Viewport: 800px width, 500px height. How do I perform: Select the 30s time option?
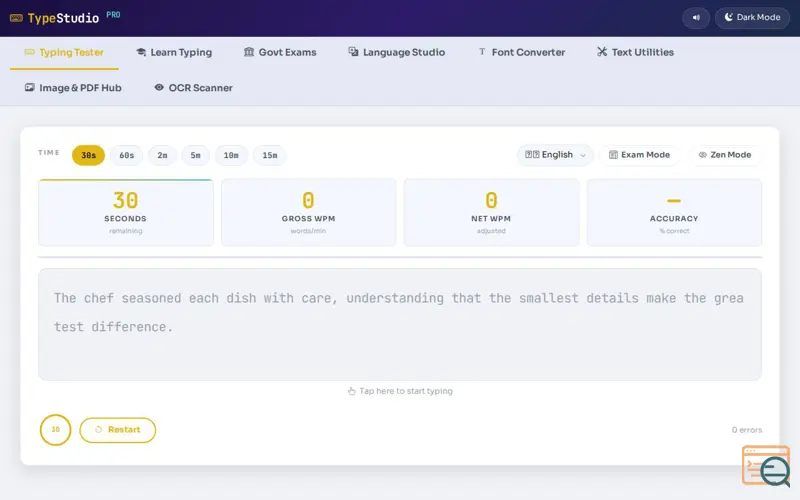88,155
